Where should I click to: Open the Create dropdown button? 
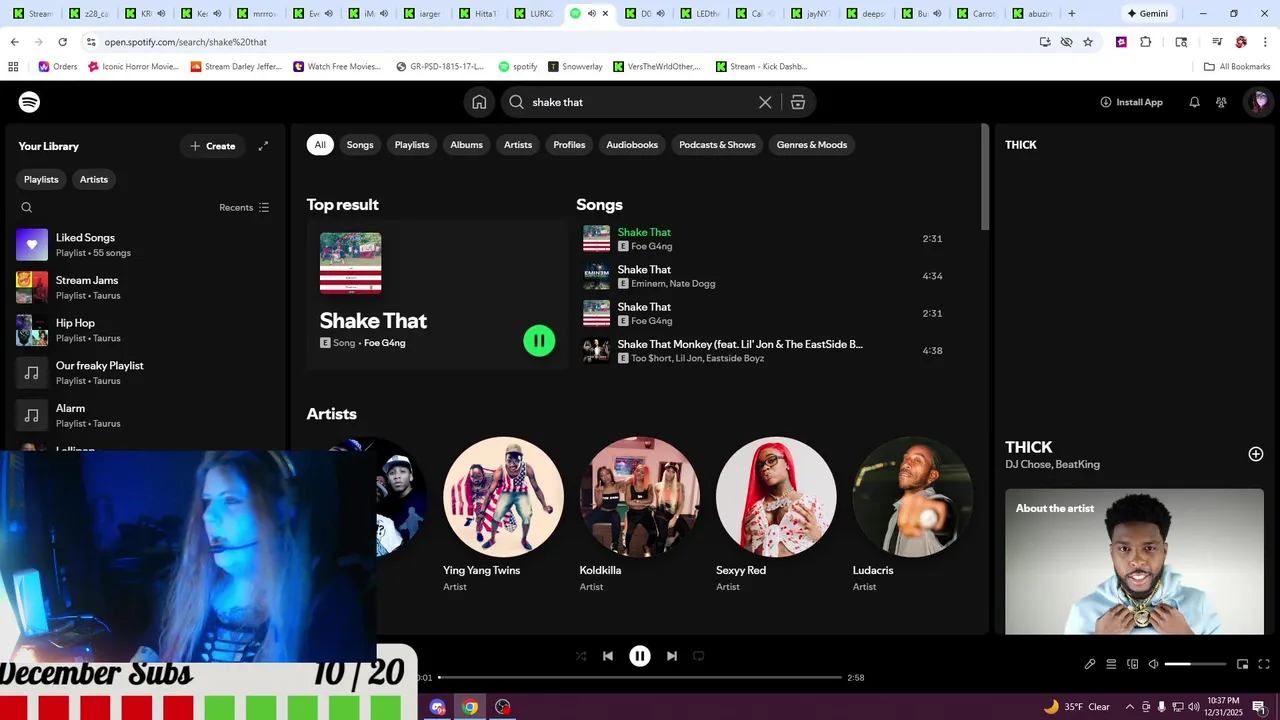212,146
